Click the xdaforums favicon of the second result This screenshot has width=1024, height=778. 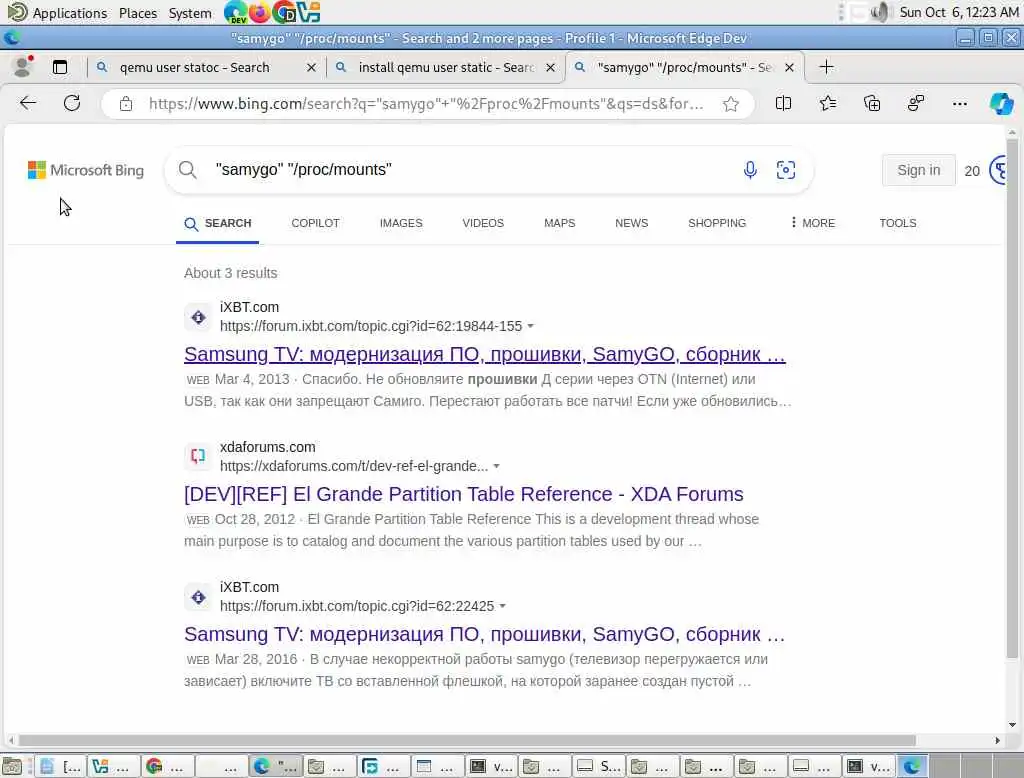click(198, 456)
